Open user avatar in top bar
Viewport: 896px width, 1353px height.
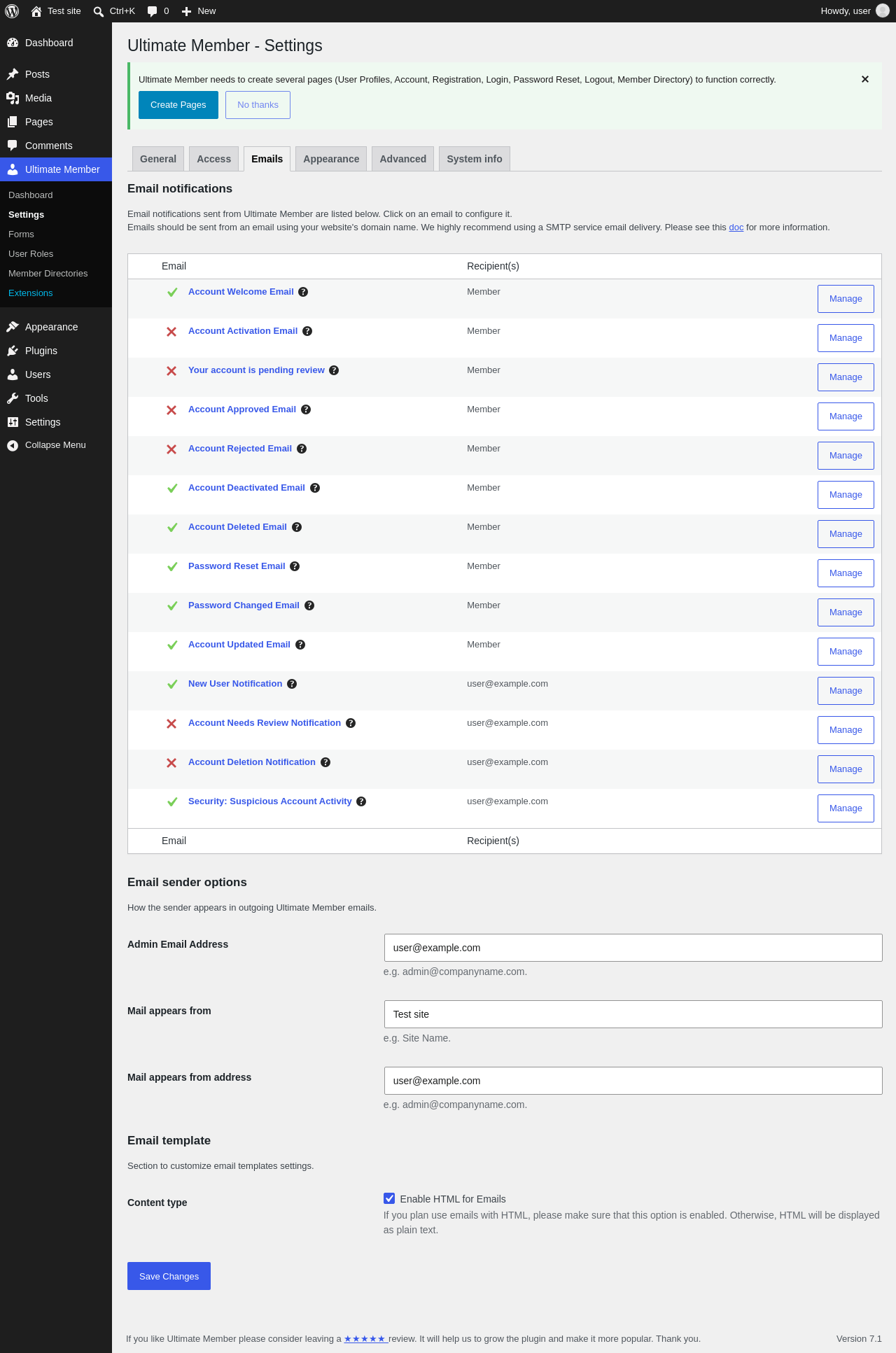[x=883, y=11]
